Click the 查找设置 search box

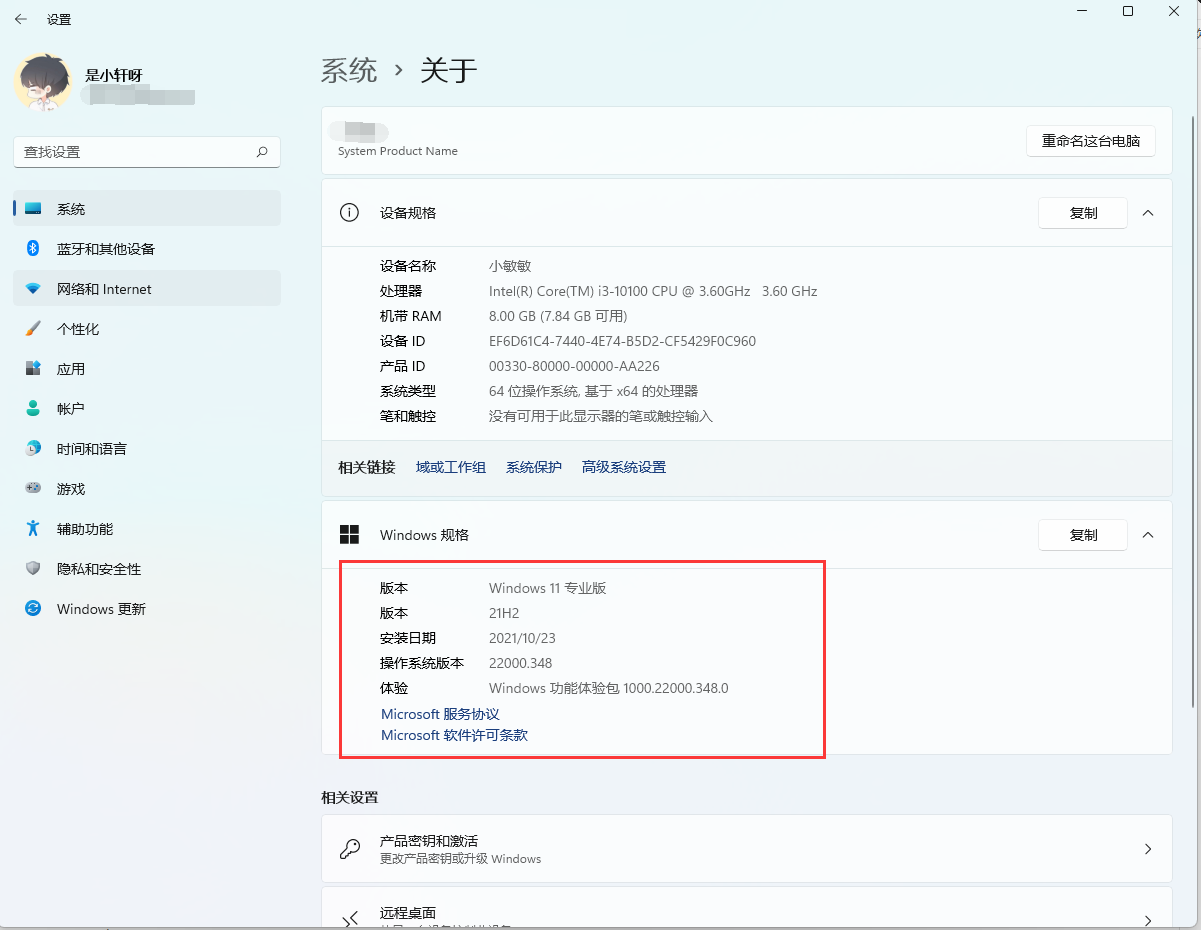tap(146, 151)
